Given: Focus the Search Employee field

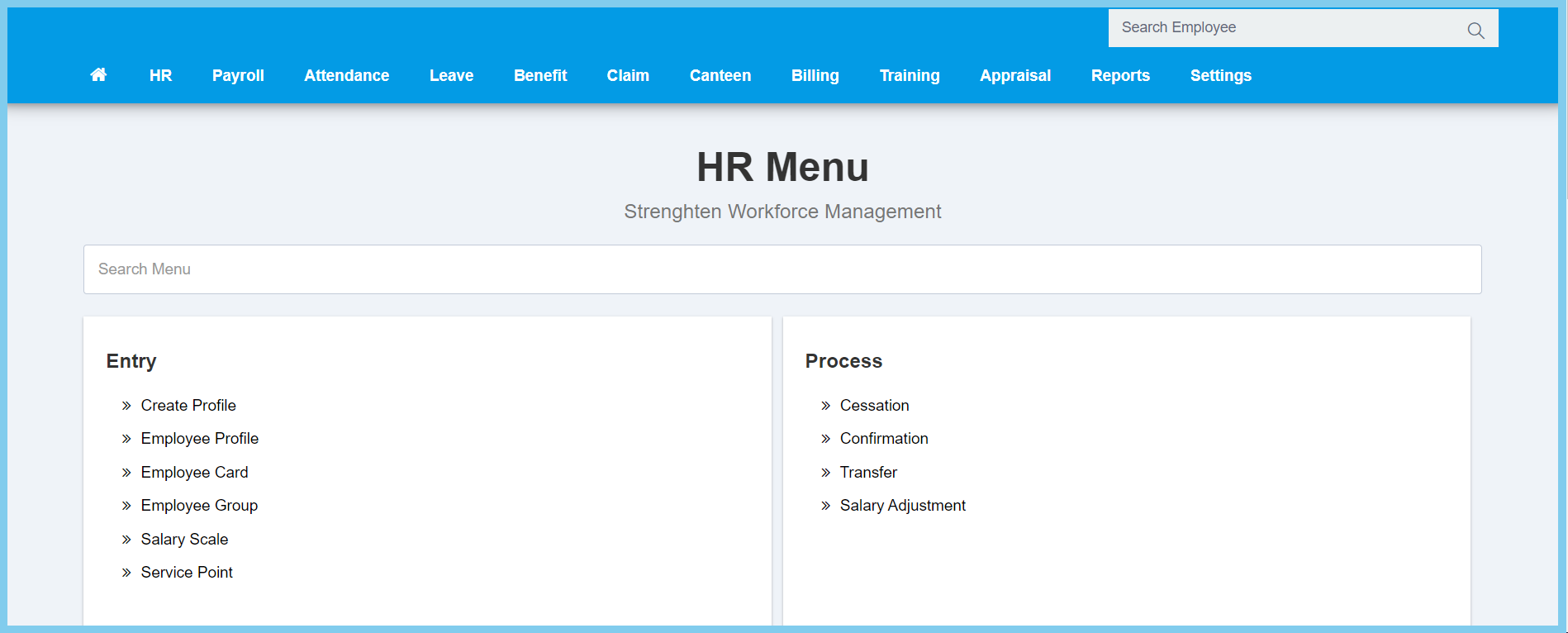Looking at the screenshot, I should coord(1285,28).
